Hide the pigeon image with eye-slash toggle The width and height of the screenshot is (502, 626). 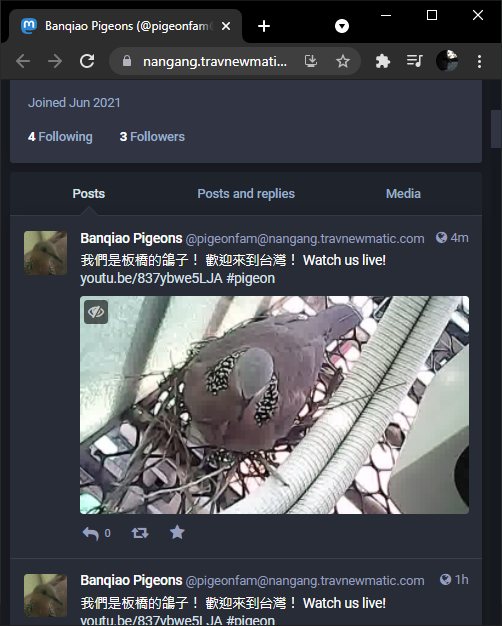pyautogui.click(x=96, y=312)
